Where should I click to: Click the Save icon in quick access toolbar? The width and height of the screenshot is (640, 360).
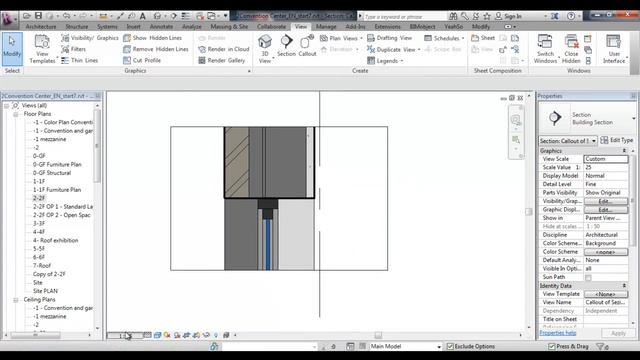[x=38, y=16]
